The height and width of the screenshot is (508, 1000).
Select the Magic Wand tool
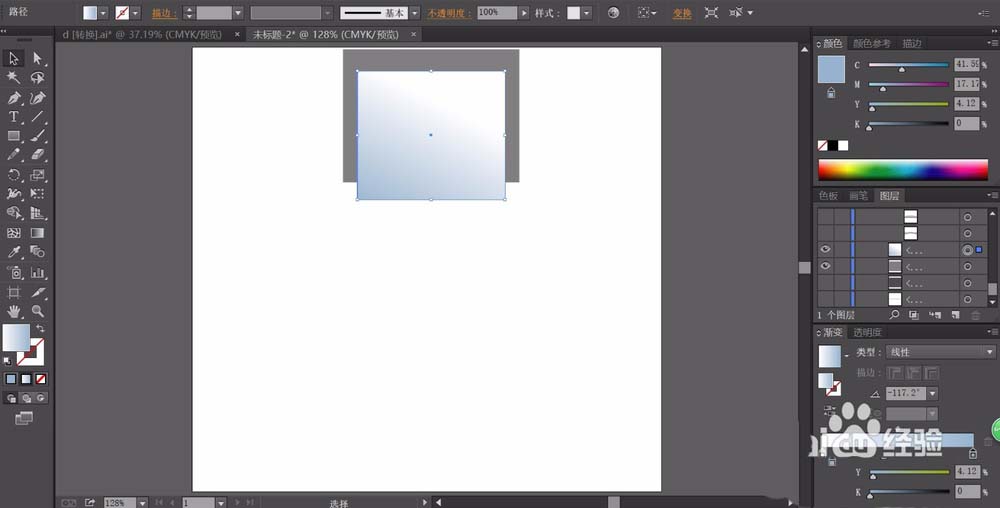13,78
